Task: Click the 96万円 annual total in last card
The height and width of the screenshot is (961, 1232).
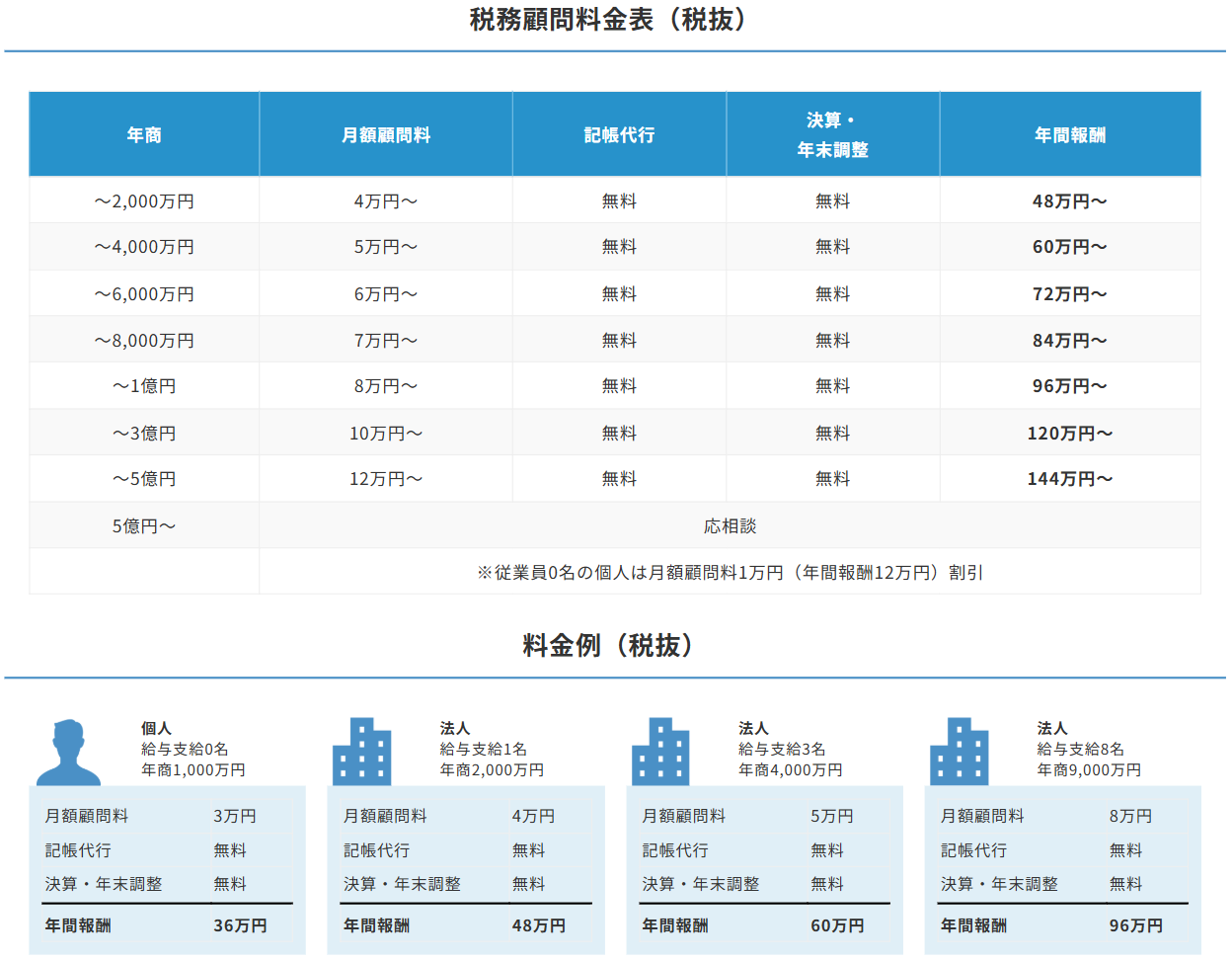Action: coord(1136,925)
